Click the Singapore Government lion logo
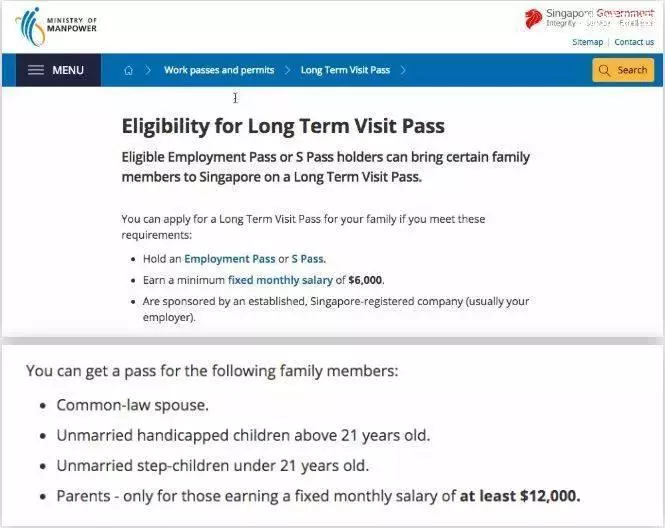 point(534,19)
